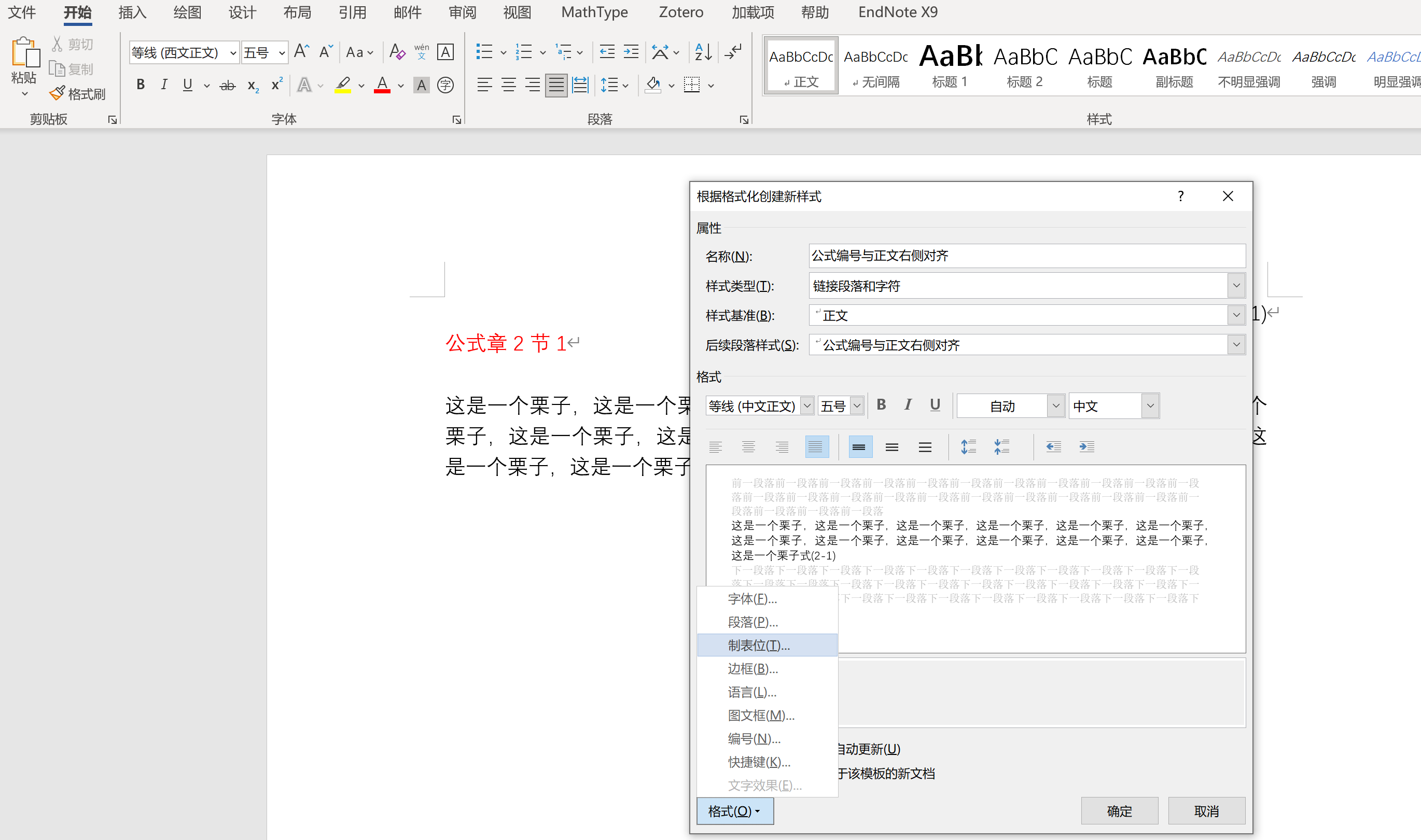Click the bullet list icon in the ribbon
The width and height of the screenshot is (1421, 840).
pyautogui.click(x=484, y=52)
